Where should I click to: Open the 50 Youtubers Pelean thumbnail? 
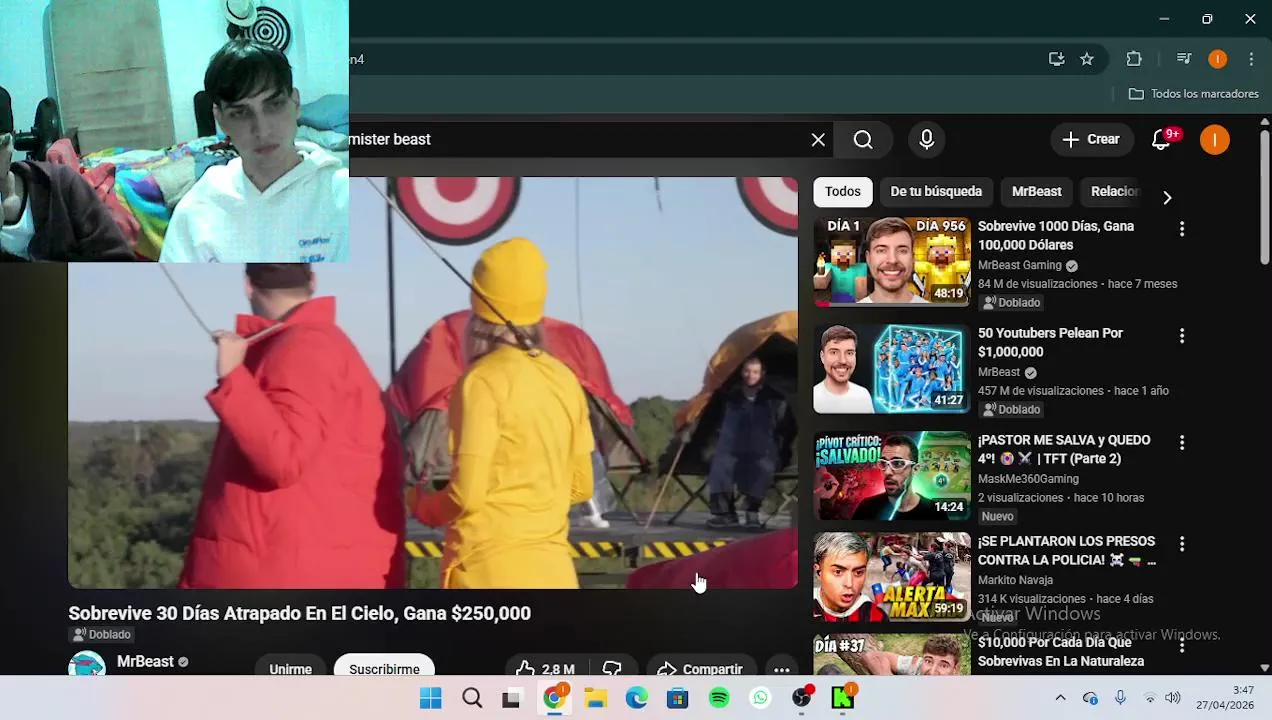pos(892,369)
